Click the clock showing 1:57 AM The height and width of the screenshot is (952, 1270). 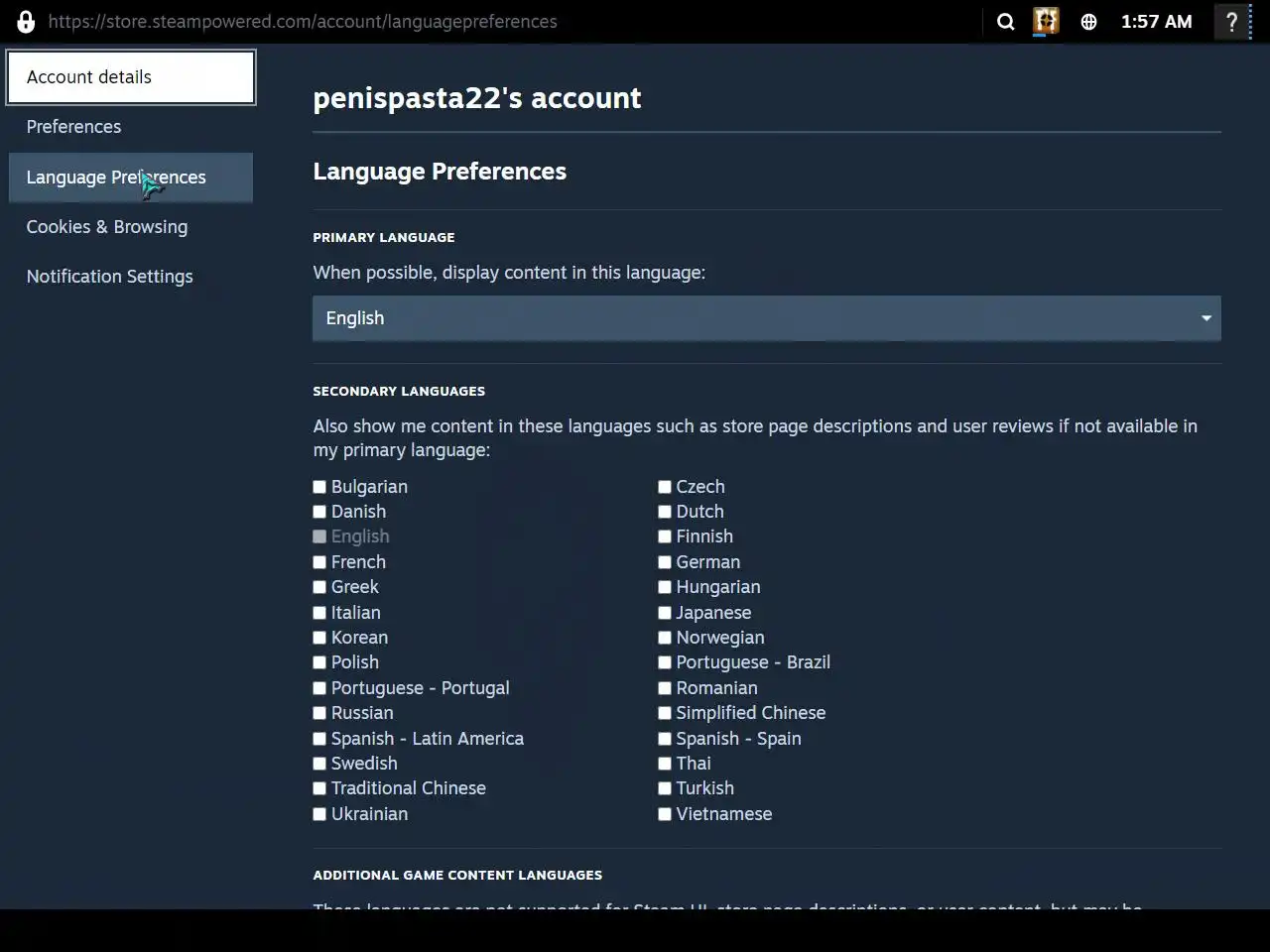point(1156,22)
